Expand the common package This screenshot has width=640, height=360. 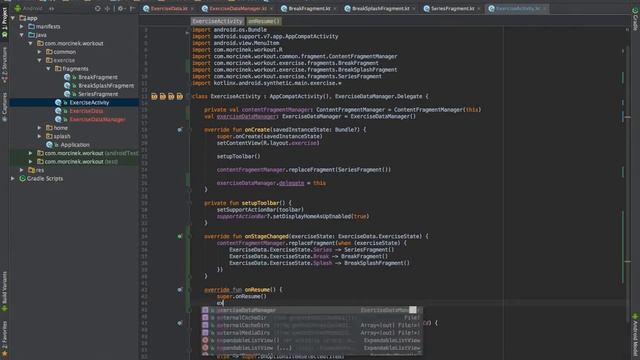(x=40, y=52)
